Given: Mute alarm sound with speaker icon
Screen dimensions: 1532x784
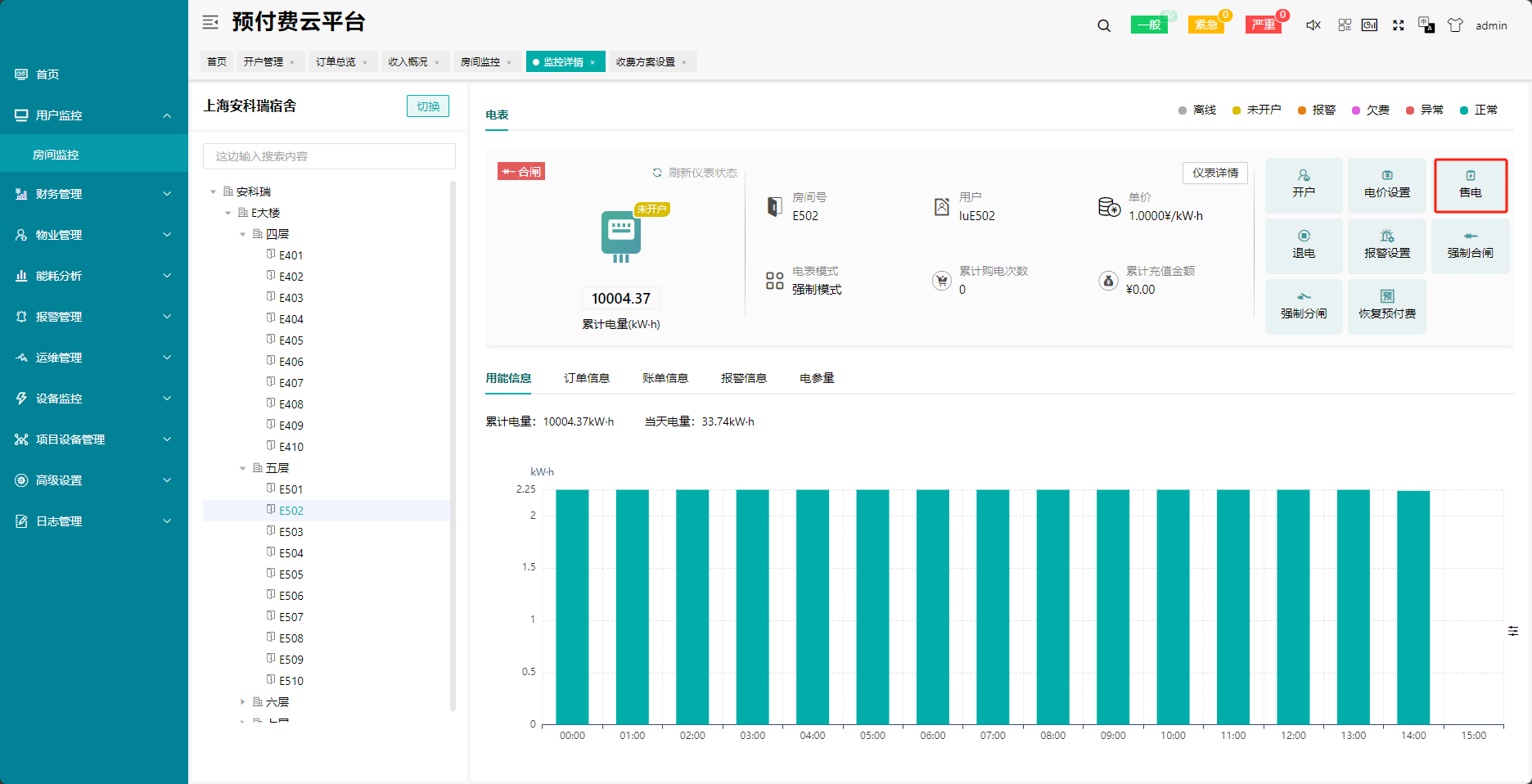Looking at the screenshot, I should [x=1313, y=25].
